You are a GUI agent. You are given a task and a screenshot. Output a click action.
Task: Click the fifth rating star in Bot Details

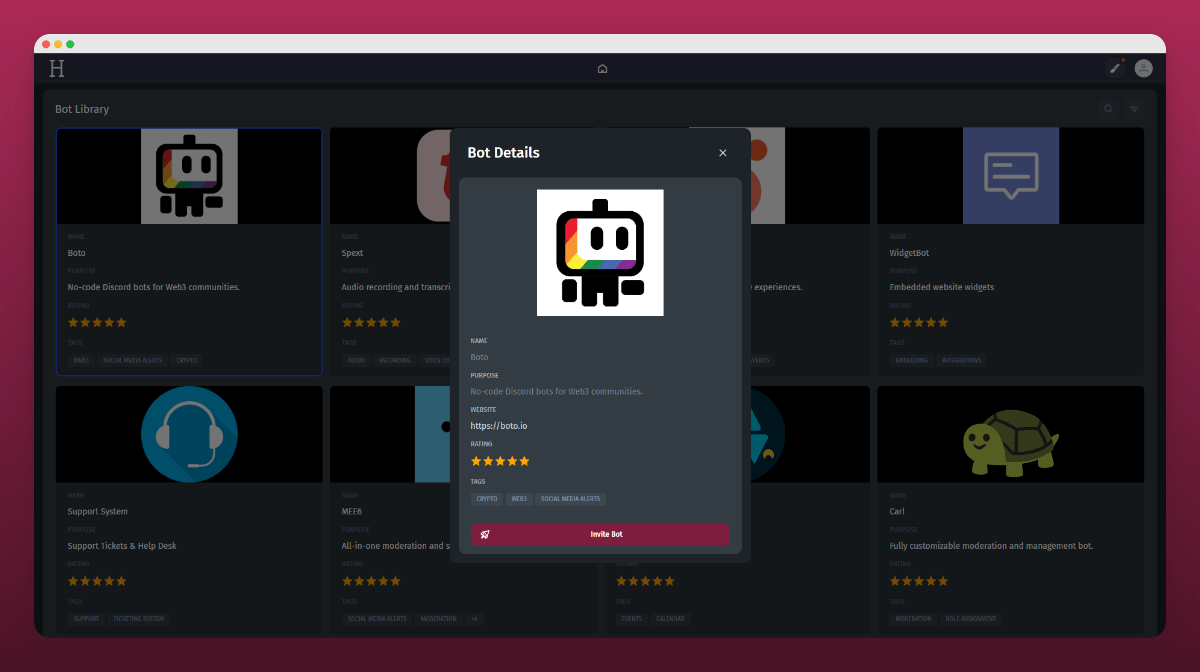[524, 461]
